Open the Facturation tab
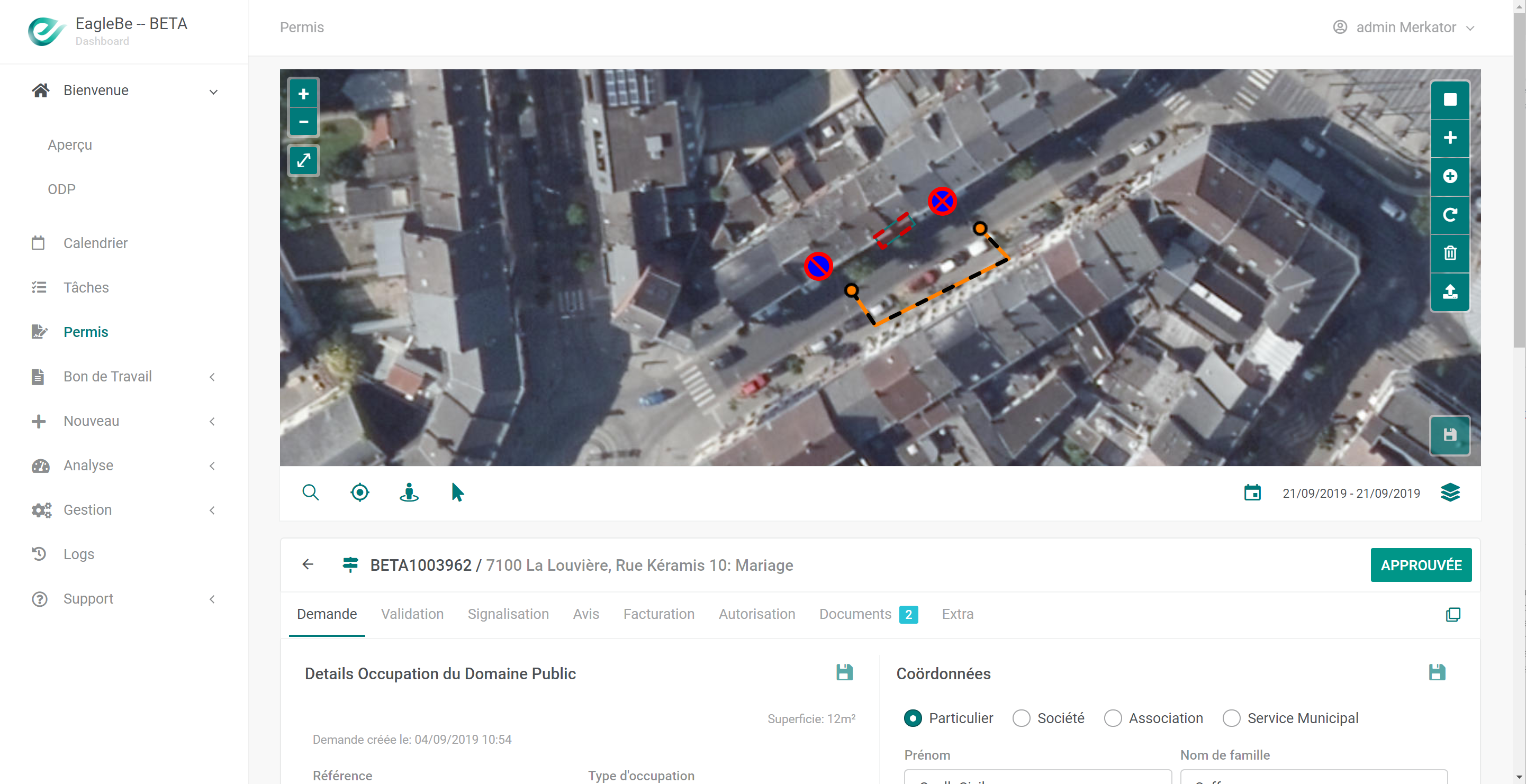The image size is (1526, 784). point(659,614)
